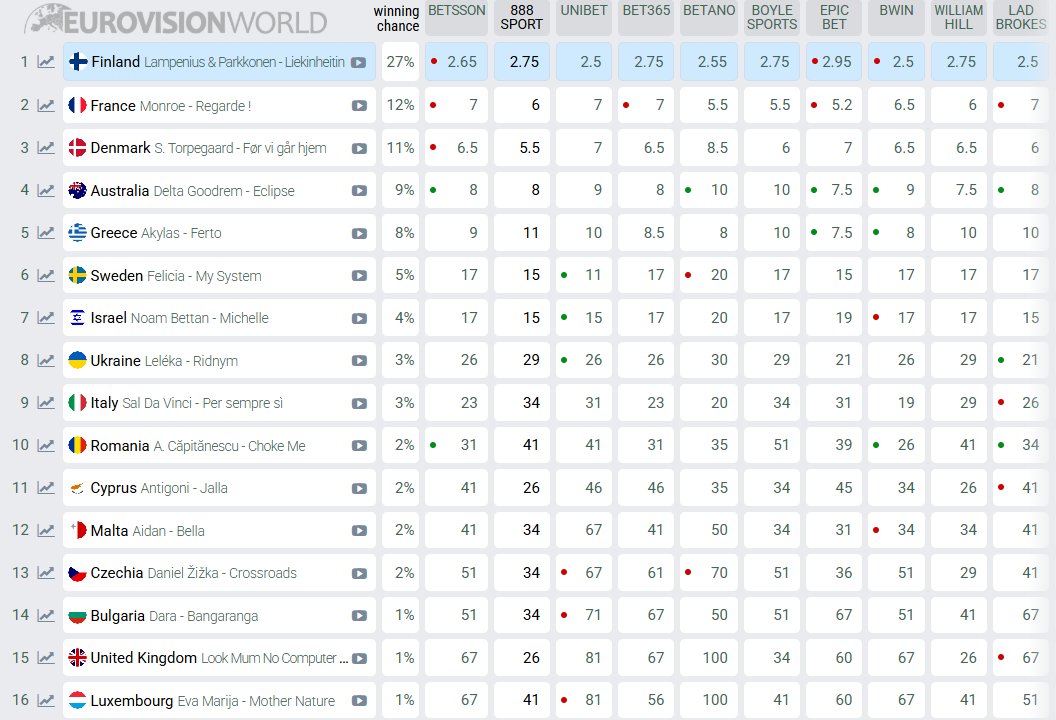Open the Romania Choke Me entry

pos(198,446)
